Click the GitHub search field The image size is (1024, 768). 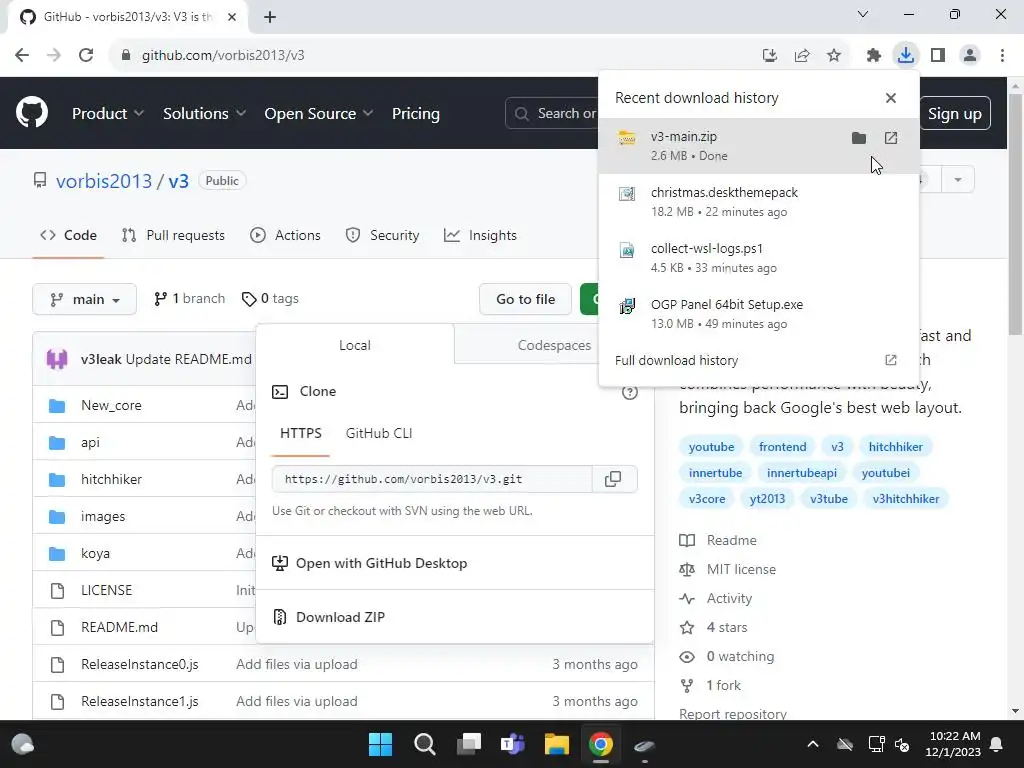coord(554,114)
